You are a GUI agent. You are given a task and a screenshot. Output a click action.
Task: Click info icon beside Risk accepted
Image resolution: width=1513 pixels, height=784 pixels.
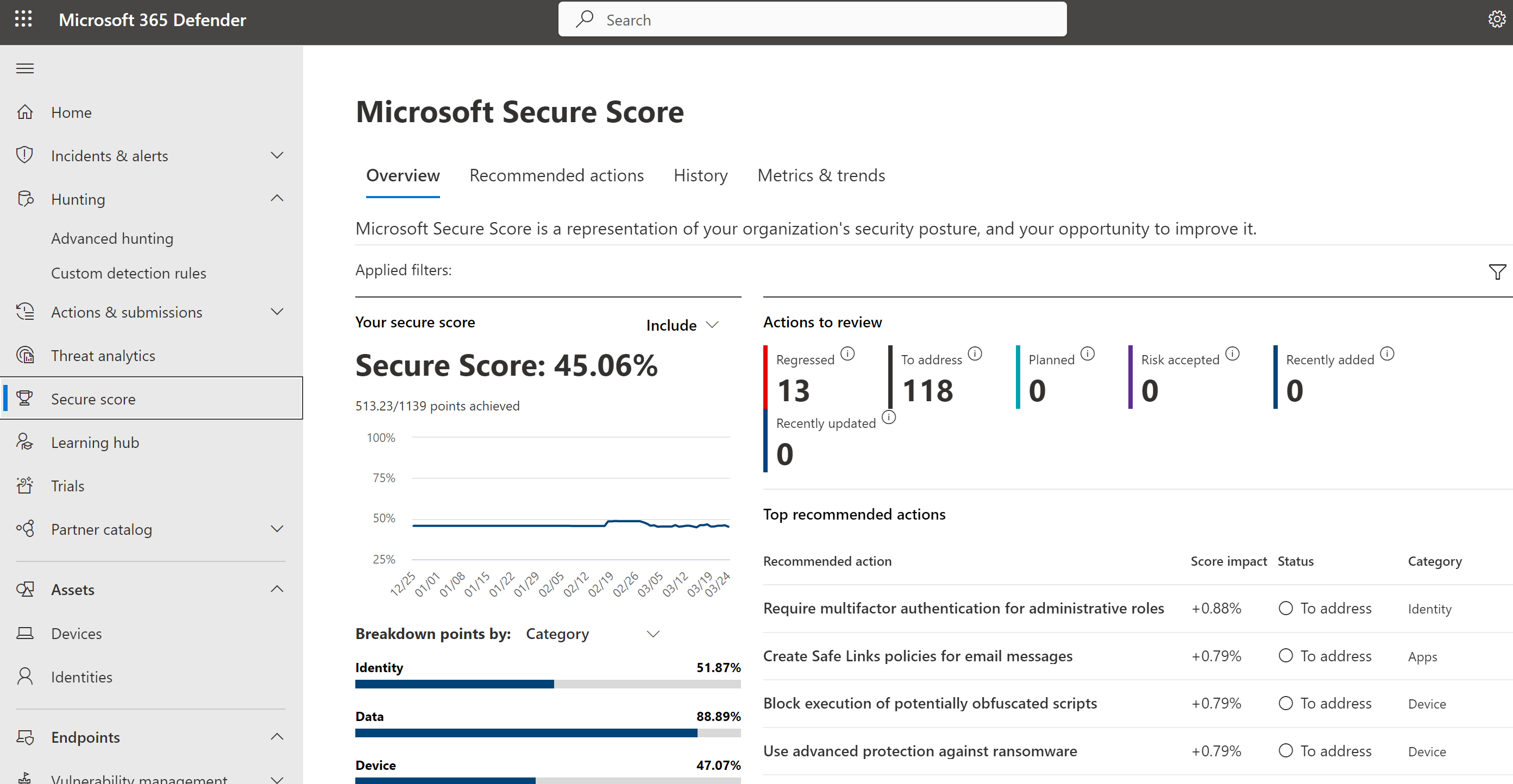coord(1232,353)
